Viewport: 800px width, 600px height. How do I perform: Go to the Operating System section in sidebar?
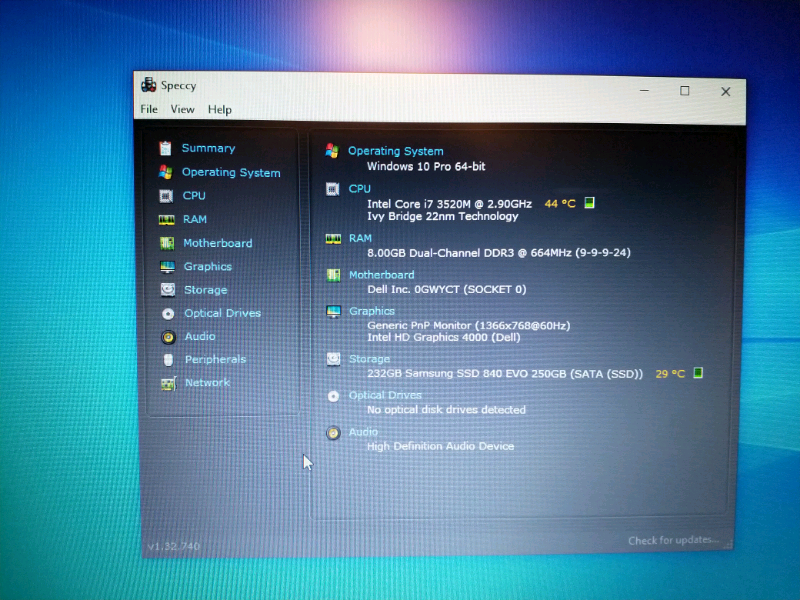(x=231, y=172)
